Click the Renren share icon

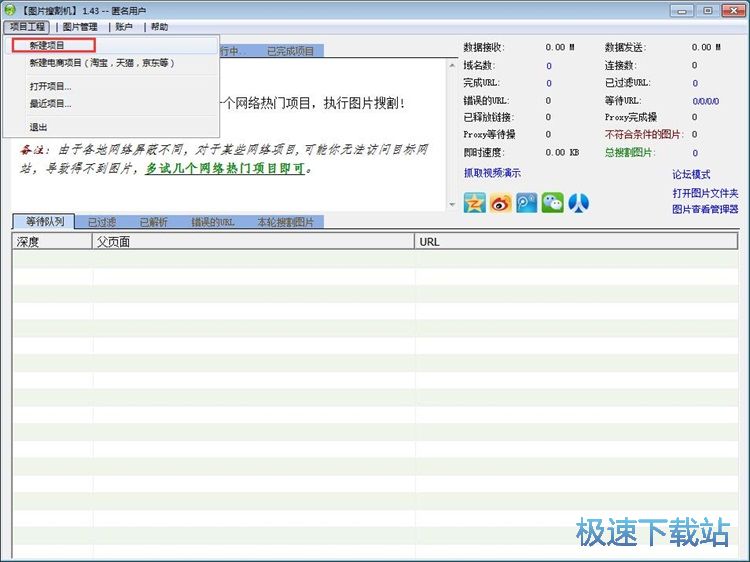point(578,203)
